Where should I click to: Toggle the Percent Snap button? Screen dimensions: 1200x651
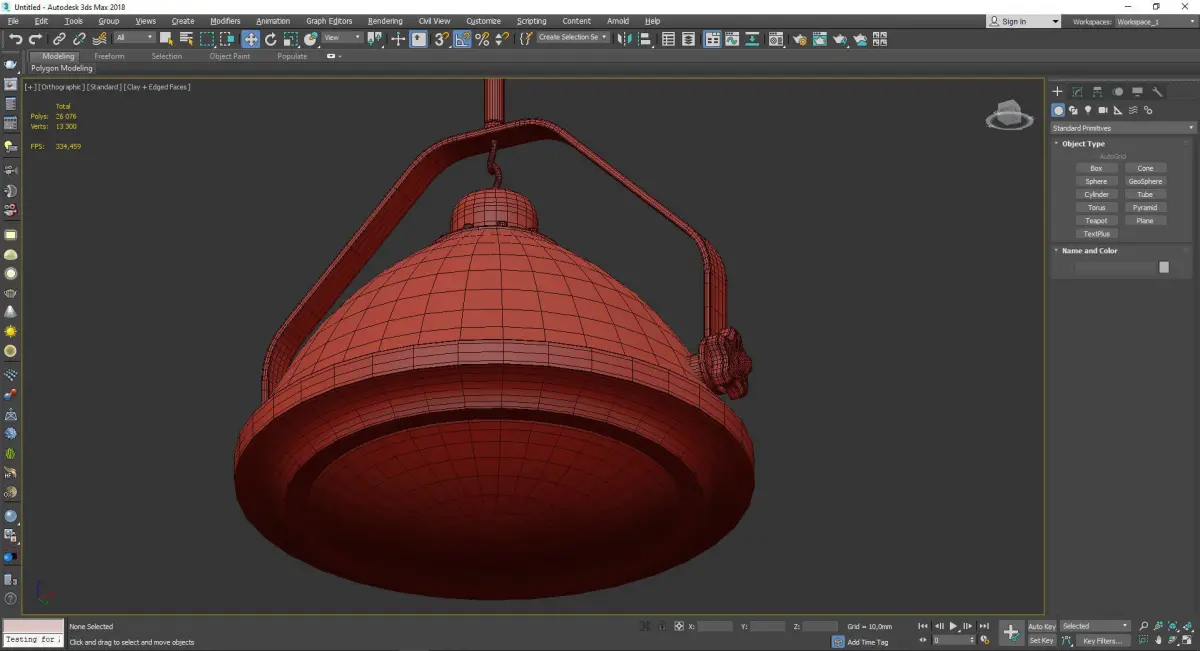click(x=482, y=39)
